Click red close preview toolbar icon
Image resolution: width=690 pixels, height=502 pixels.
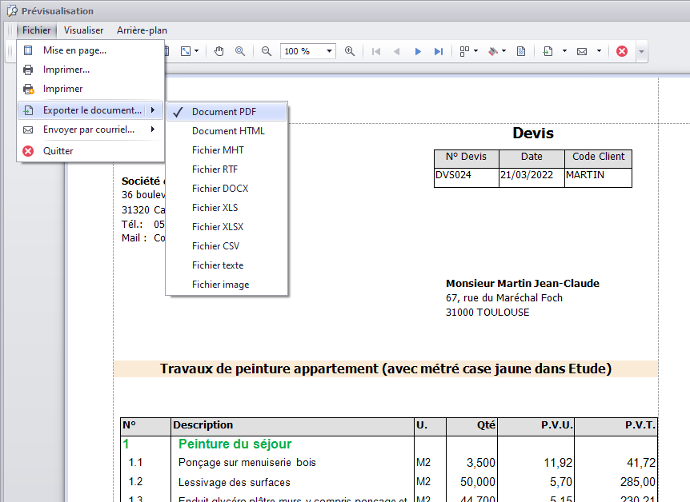click(x=622, y=51)
